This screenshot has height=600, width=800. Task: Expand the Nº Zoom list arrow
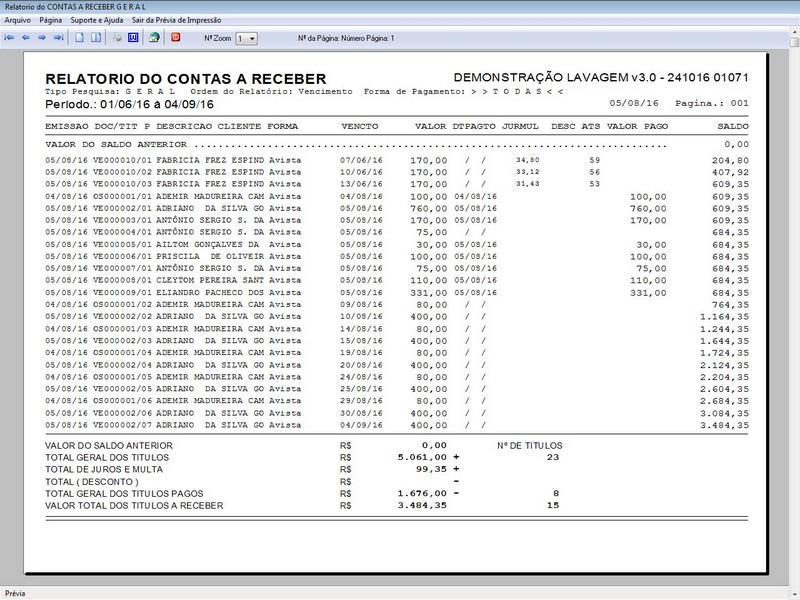point(252,38)
